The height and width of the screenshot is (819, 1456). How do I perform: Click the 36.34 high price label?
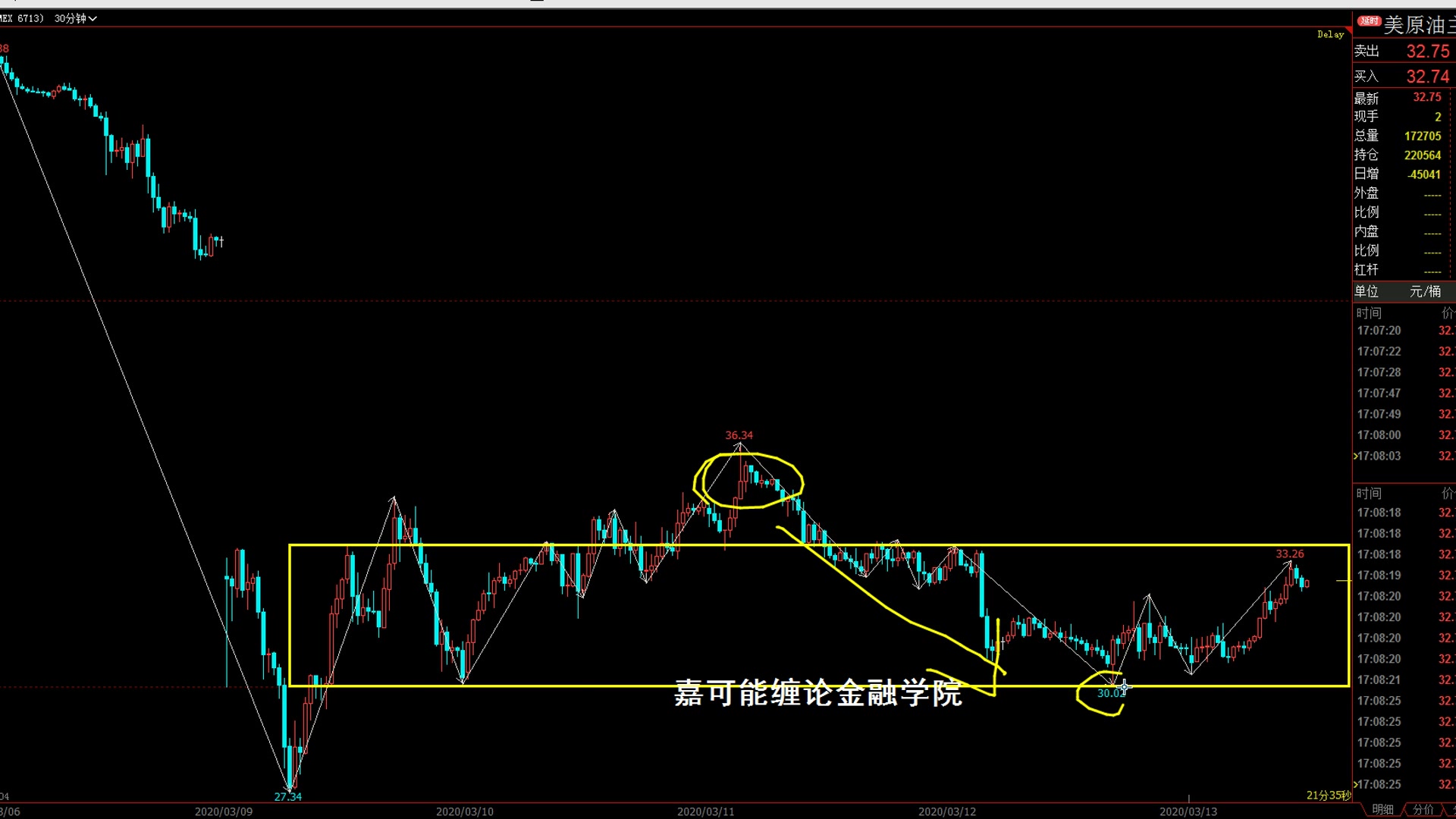739,435
